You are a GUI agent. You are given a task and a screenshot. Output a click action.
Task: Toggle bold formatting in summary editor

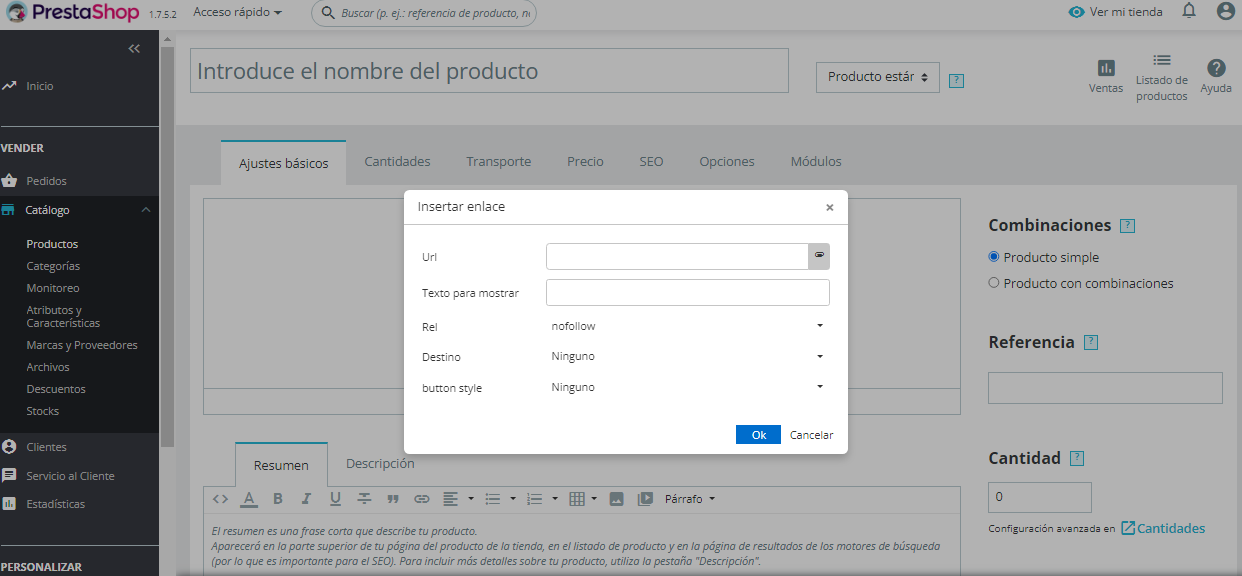(x=278, y=498)
